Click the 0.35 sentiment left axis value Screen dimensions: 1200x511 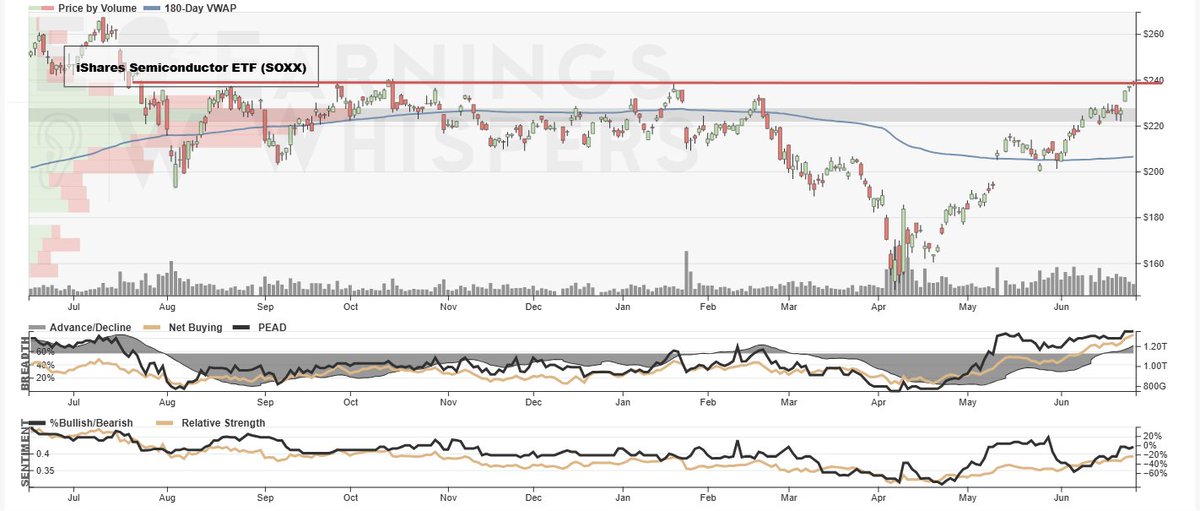47,470
